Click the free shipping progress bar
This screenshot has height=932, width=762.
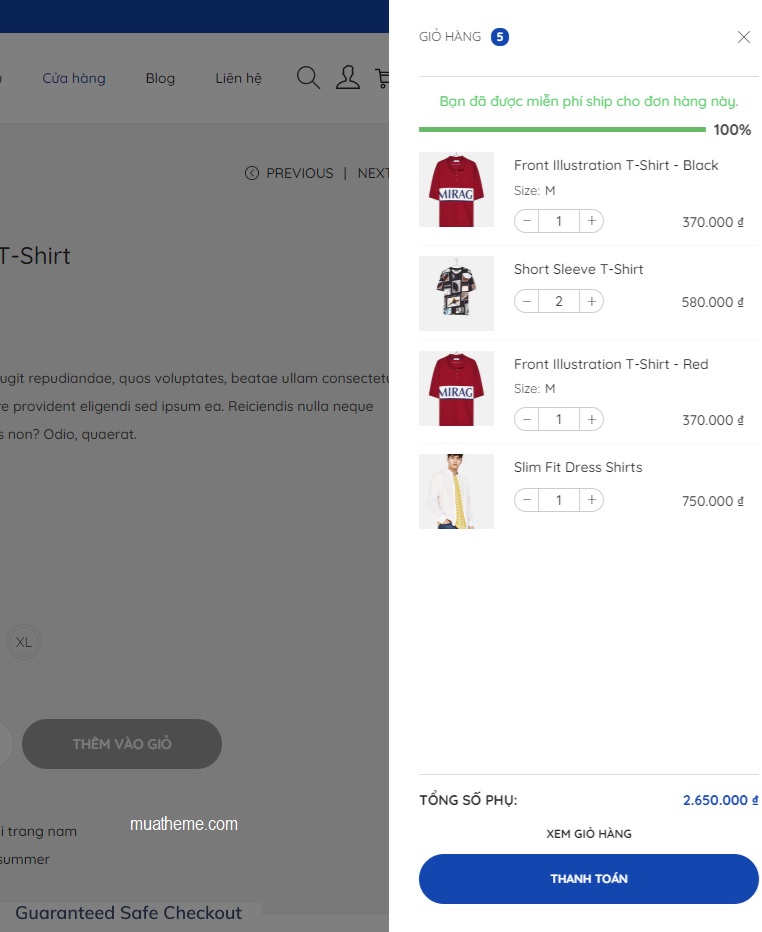point(562,130)
